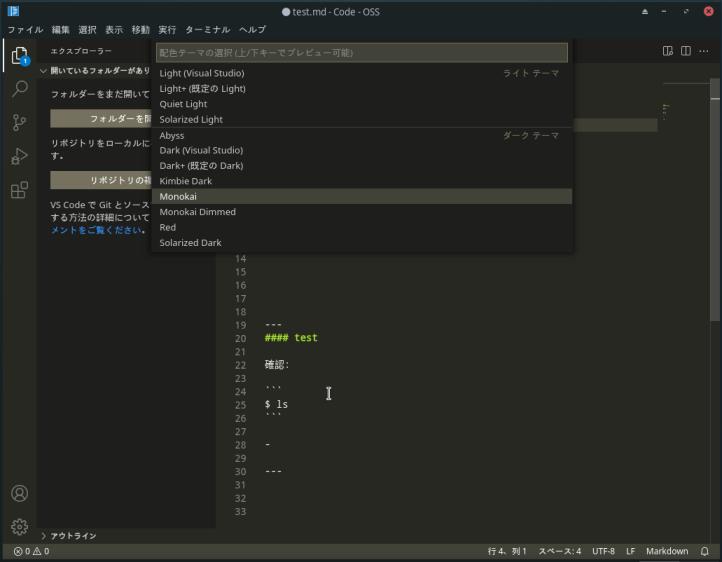
Task: Click the 確認: line in editor
Action: click(x=277, y=365)
